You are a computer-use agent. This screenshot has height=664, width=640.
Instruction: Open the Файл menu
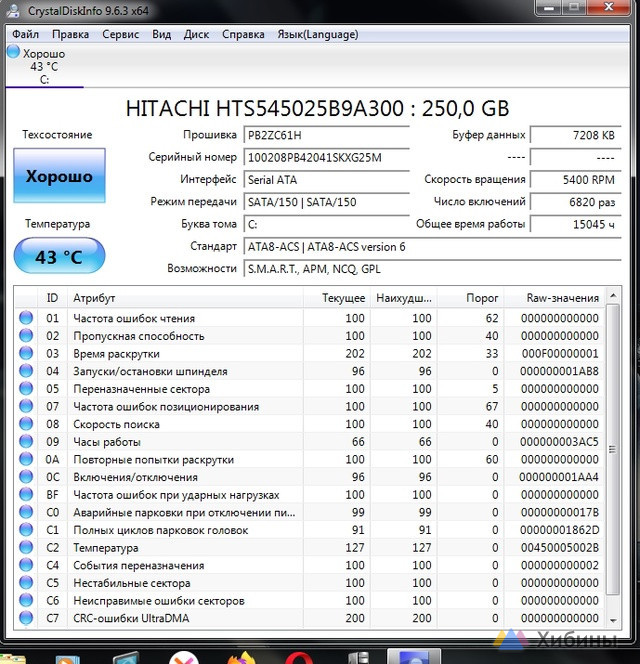pos(25,34)
